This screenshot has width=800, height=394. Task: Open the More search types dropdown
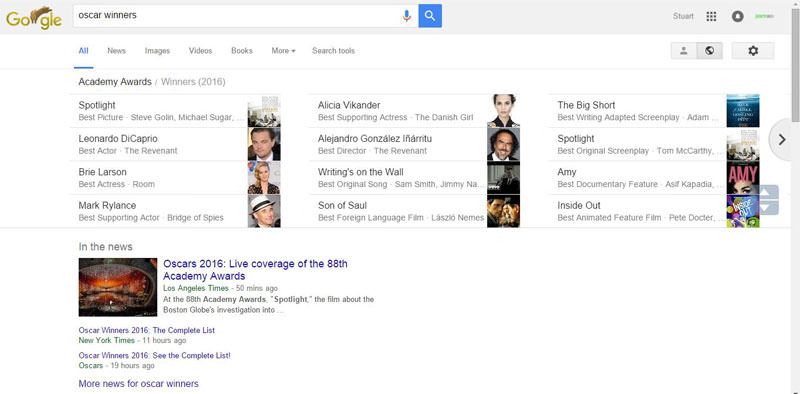(x=283, y=51)
